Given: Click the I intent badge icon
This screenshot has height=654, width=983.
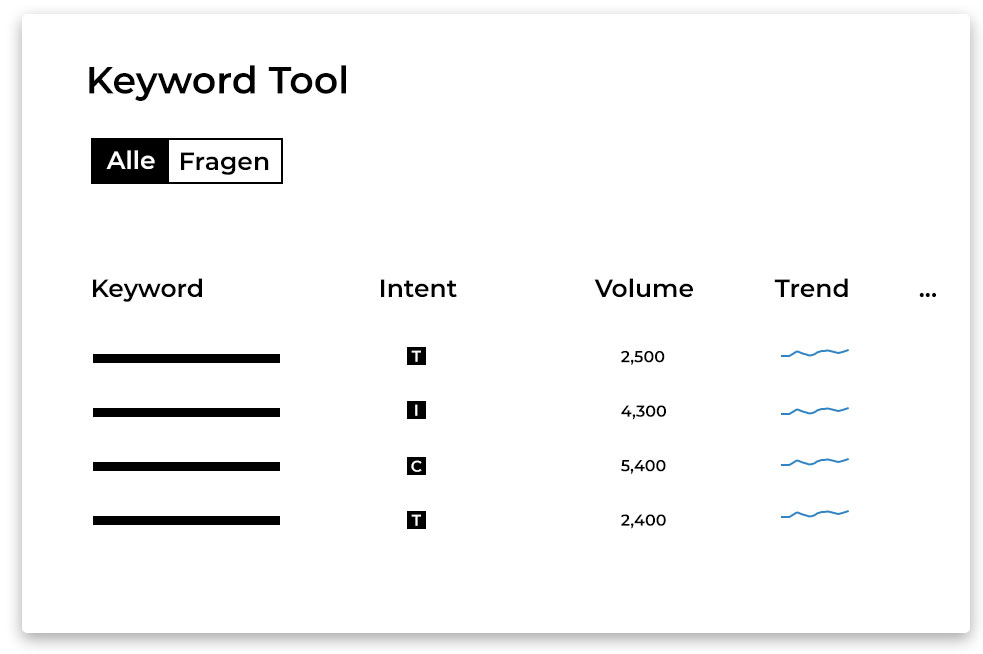Looking at the screenshot, I should point(416,411).
